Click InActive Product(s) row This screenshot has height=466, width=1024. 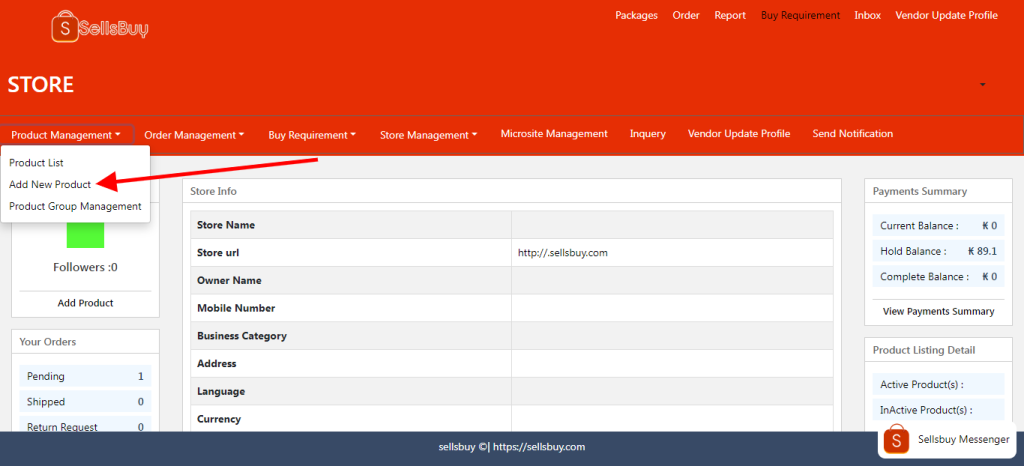coord(938,410)
